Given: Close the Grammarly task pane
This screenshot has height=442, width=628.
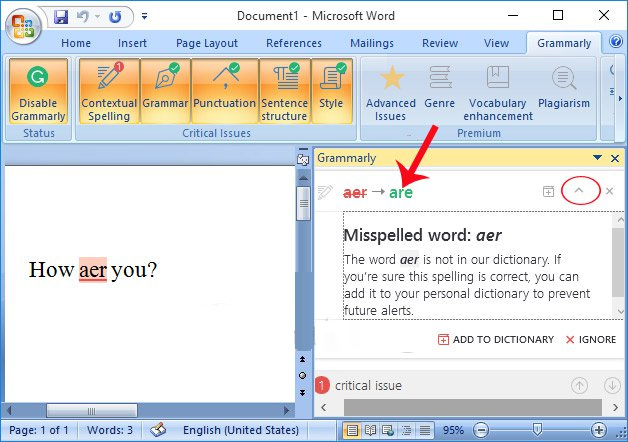Looking at the screenshot, I should [615, 158].
